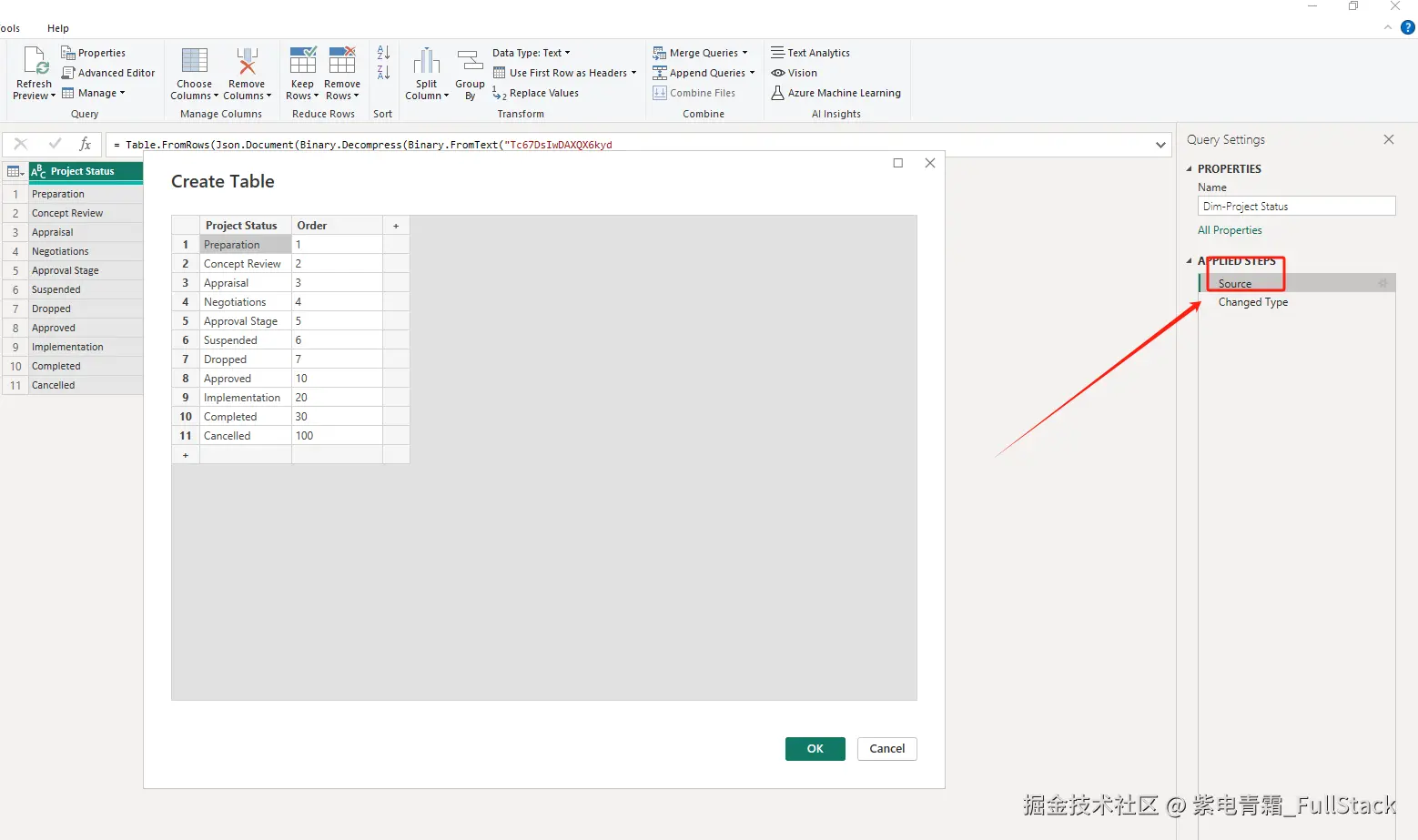
Task: Select the Changed Type applied step
Action: 1297,302
